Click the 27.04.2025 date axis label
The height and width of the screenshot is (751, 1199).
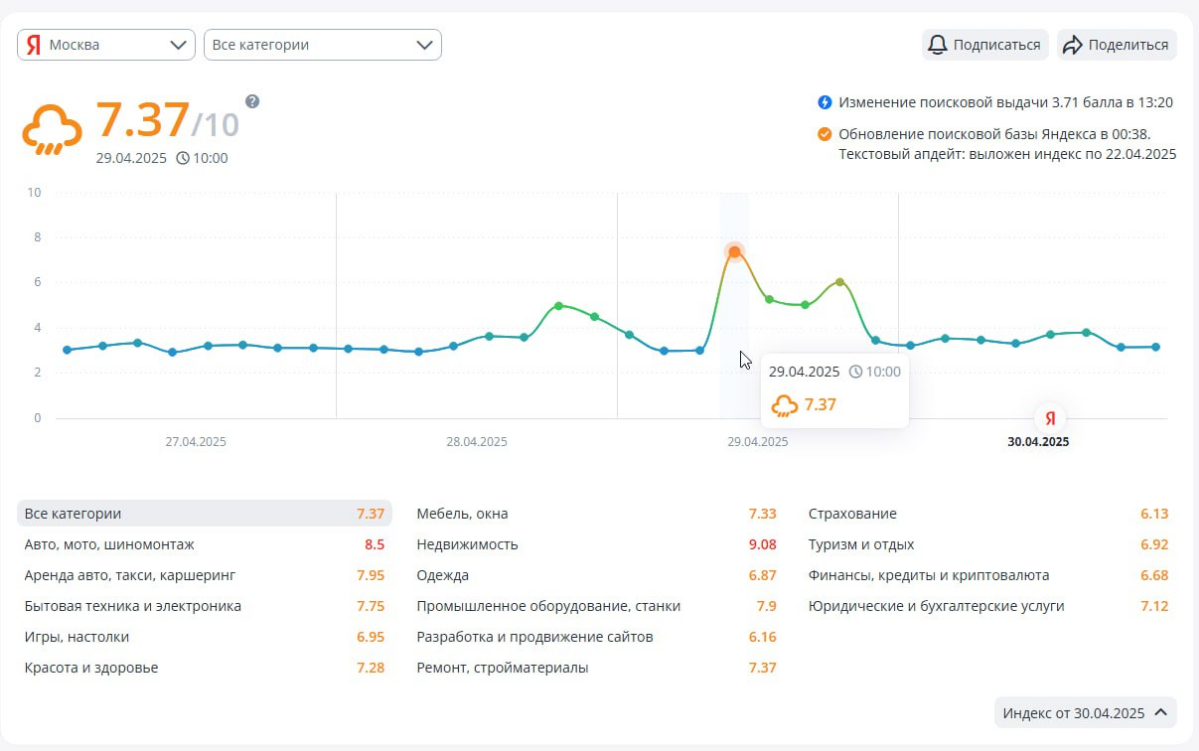coord(196,442)
